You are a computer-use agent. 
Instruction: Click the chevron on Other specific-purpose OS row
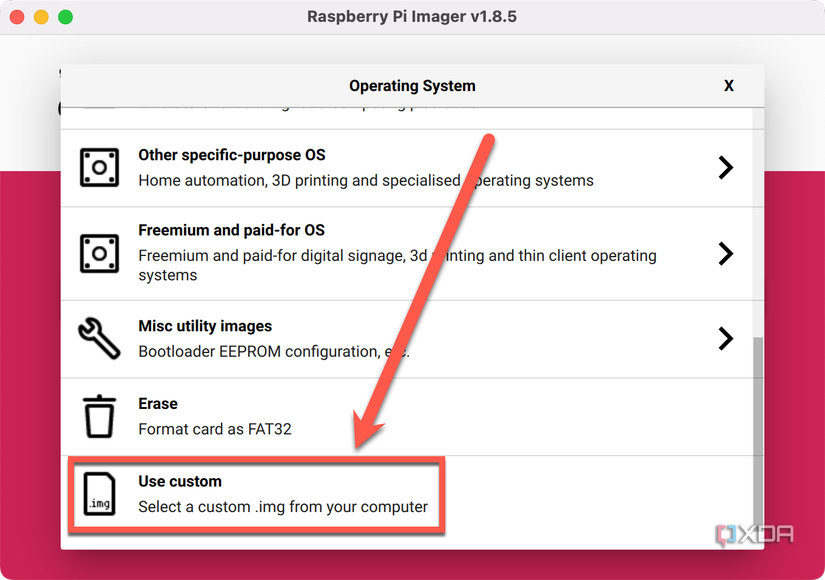725,167
